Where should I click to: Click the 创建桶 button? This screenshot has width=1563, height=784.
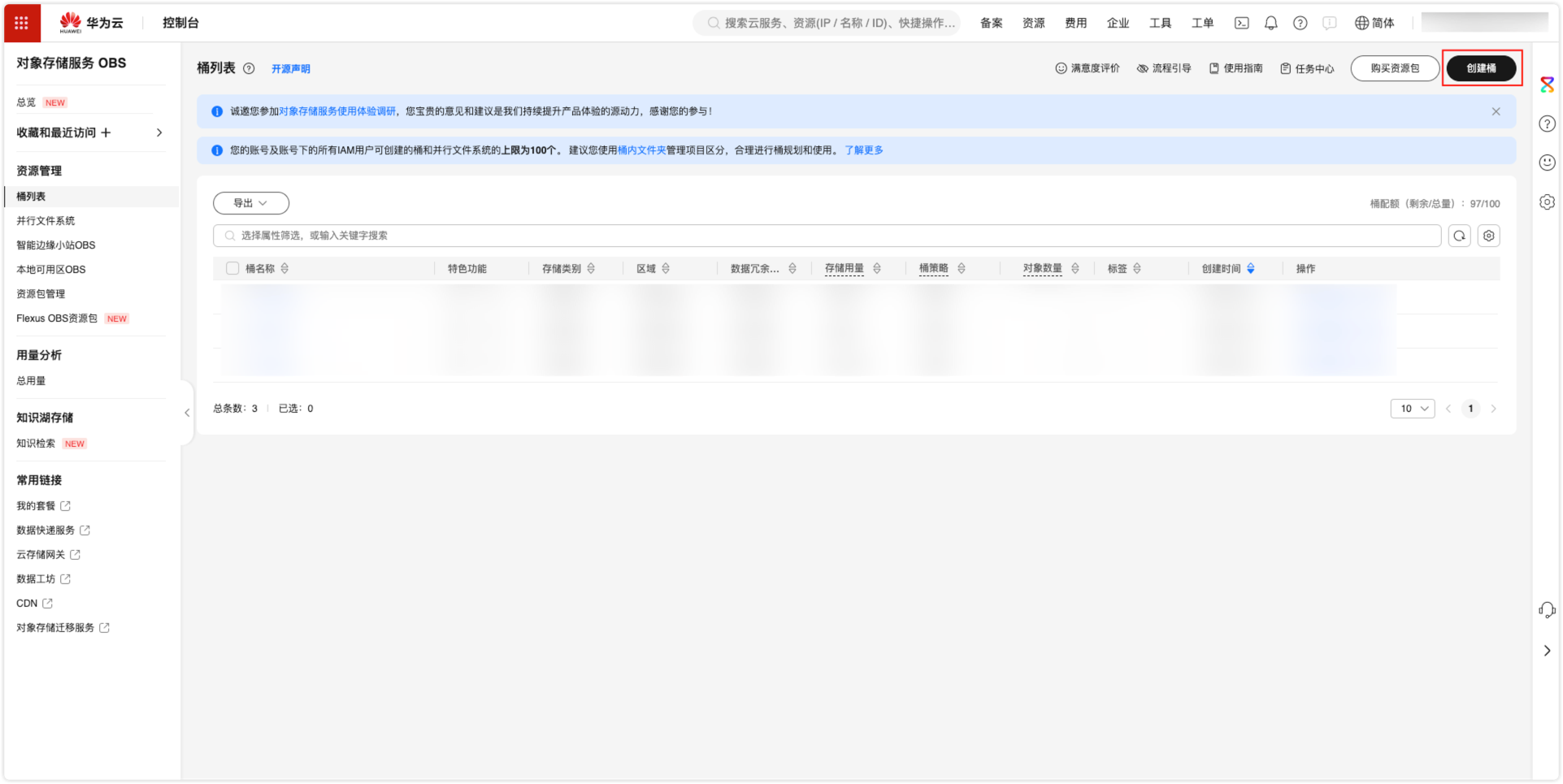(x=1481, y=68)
